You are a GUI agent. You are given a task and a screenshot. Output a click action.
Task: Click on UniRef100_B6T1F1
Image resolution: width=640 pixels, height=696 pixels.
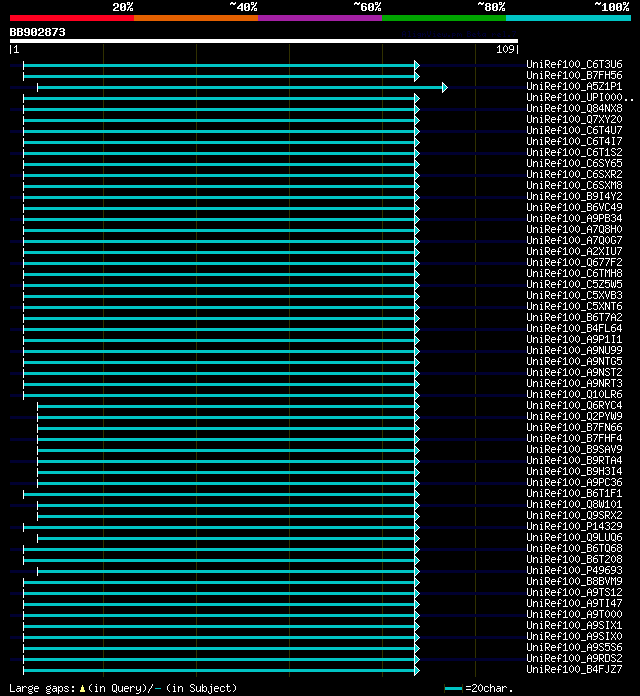[574, 493]
